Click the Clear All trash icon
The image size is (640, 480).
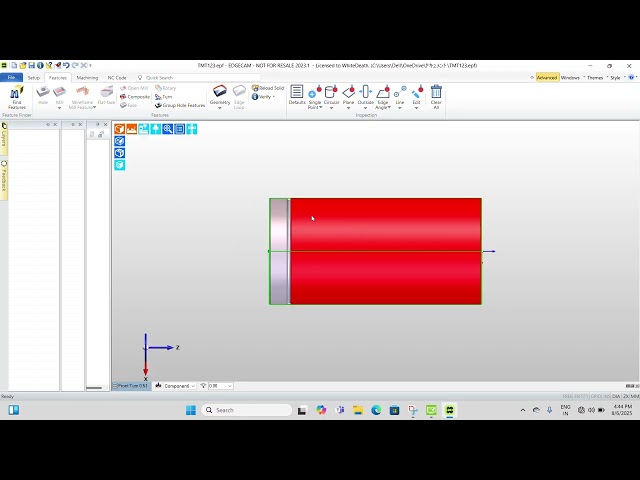(x=436, y=92)
